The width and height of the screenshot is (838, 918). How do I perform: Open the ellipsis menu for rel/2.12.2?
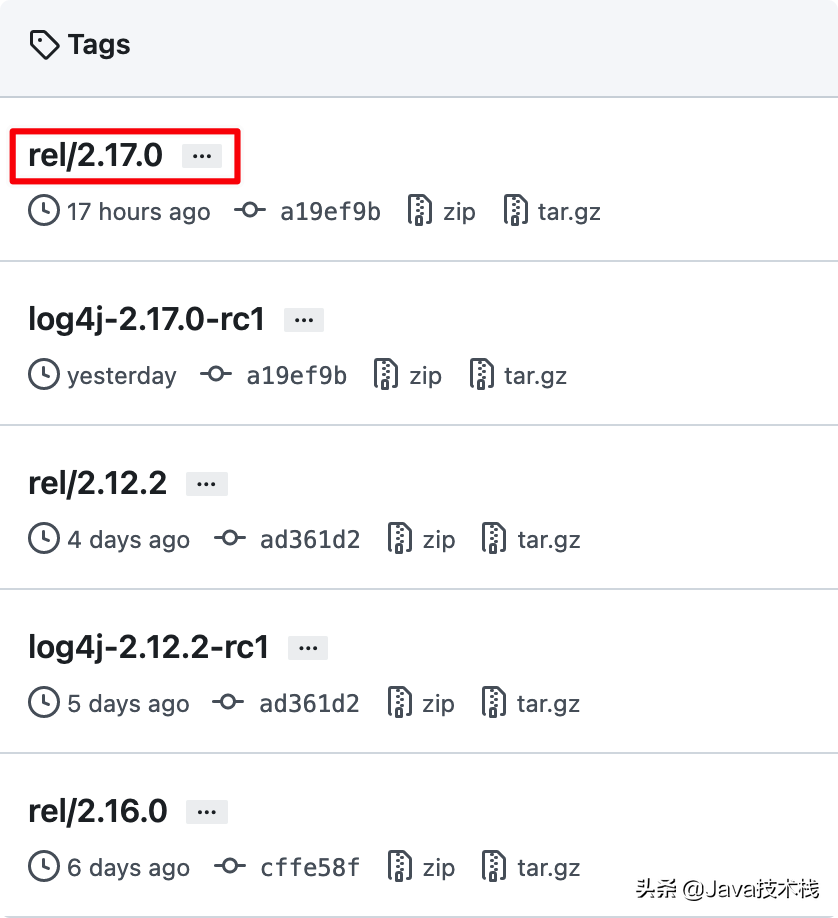click(206, 483)
